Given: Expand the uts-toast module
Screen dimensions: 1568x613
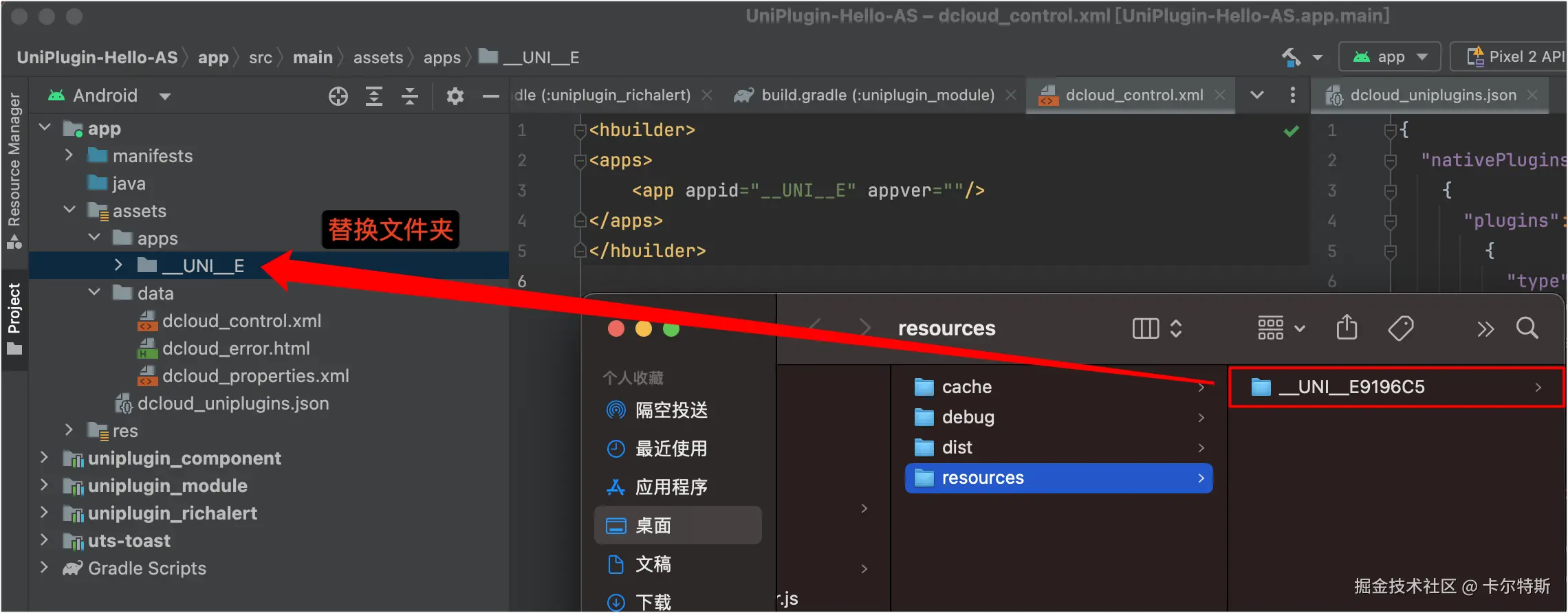Looking at the screenshot, I should 44,540.
